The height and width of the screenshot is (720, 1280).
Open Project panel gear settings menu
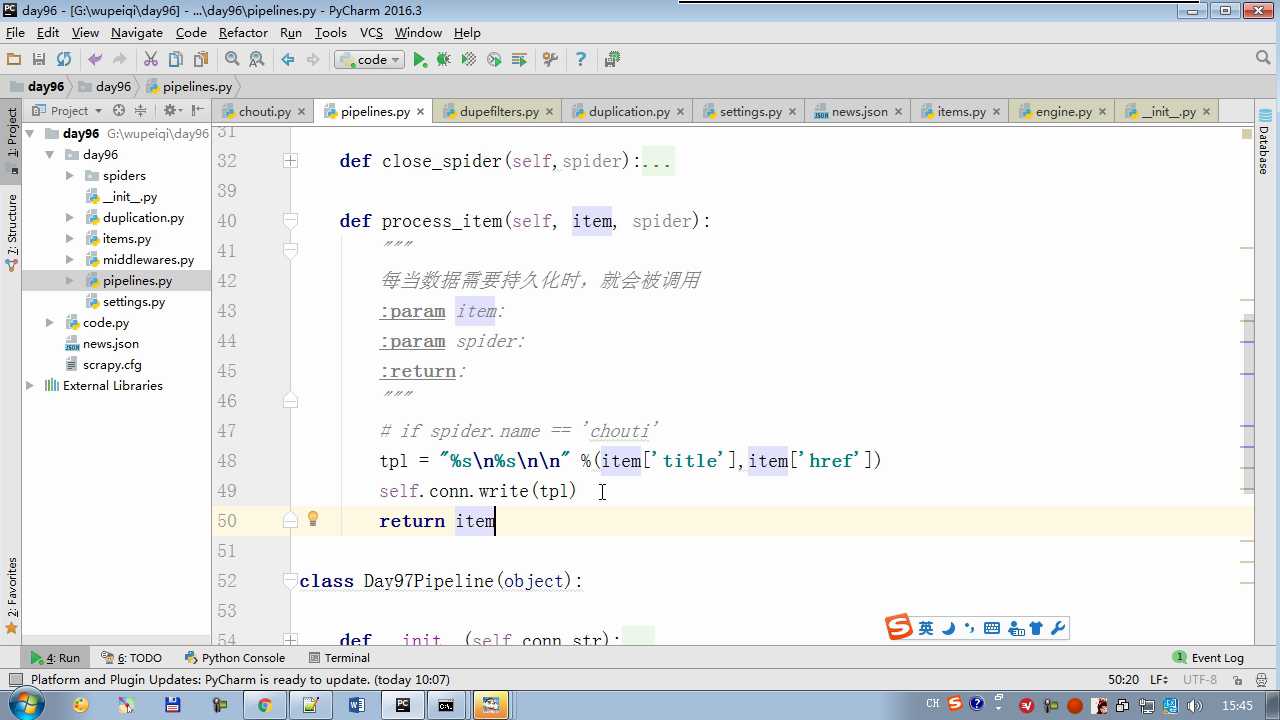(172, 111)
